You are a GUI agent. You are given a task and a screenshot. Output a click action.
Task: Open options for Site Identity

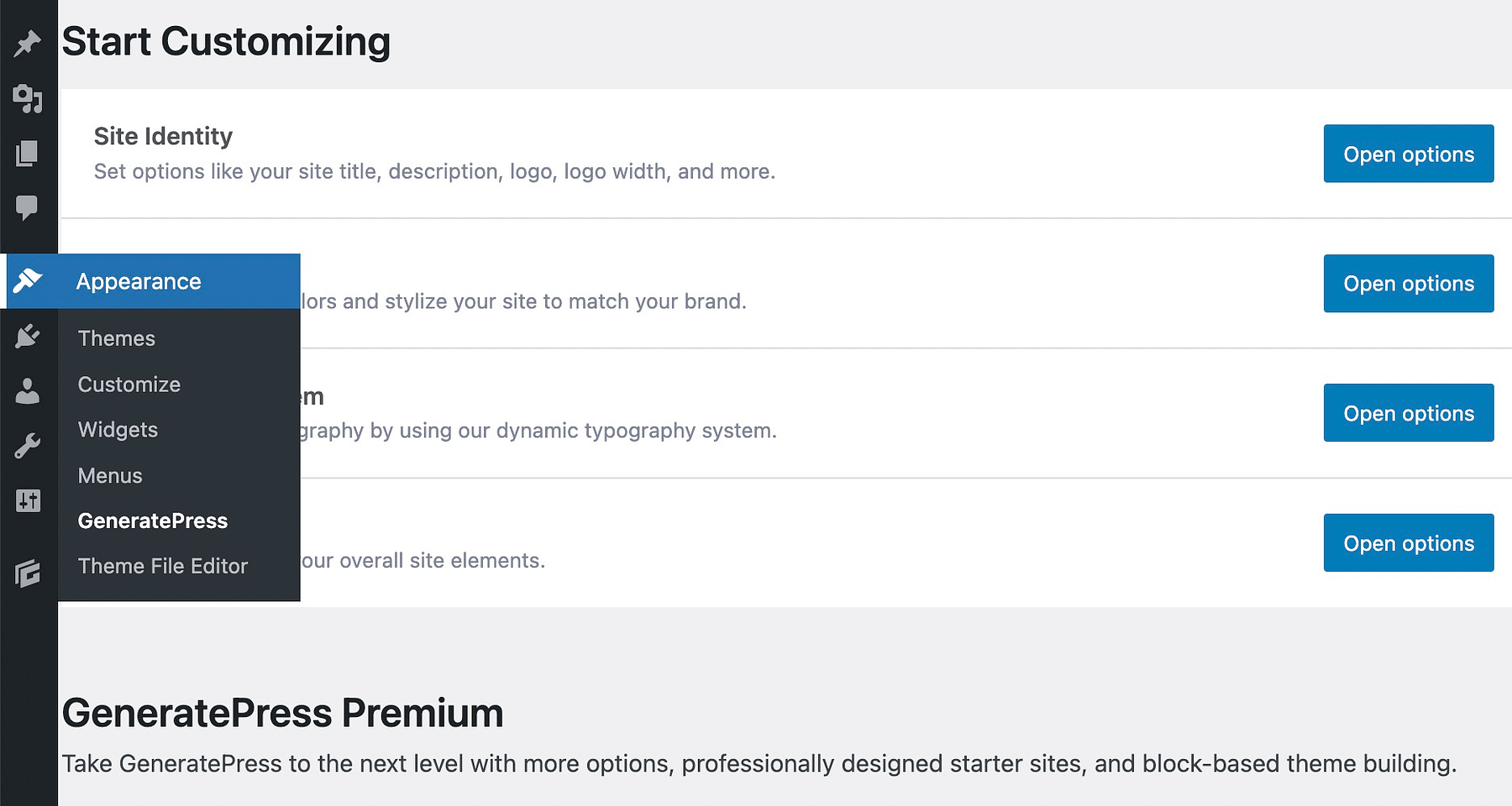[1408, 154]
